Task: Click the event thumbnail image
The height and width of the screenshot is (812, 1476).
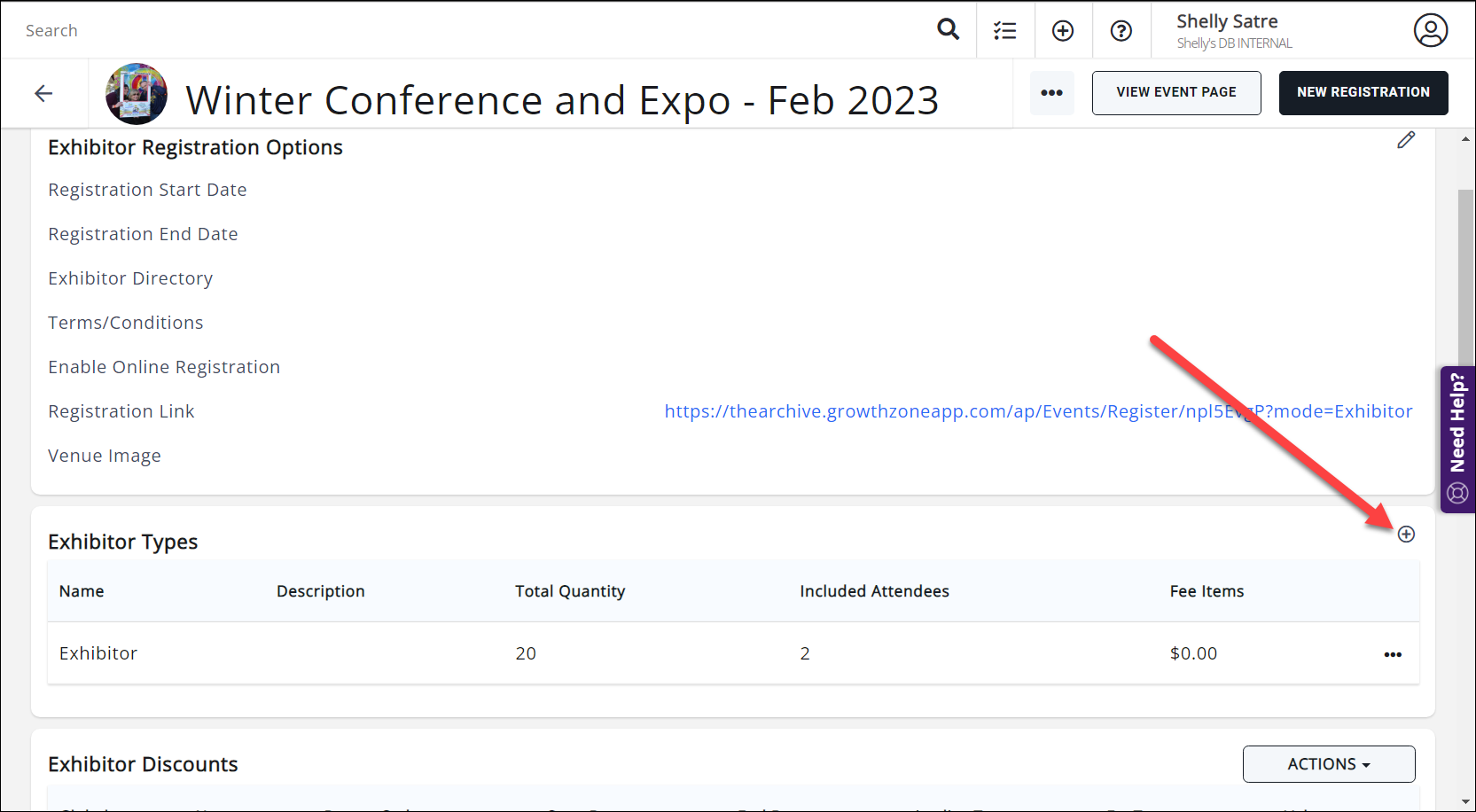Action: point(137,94)
